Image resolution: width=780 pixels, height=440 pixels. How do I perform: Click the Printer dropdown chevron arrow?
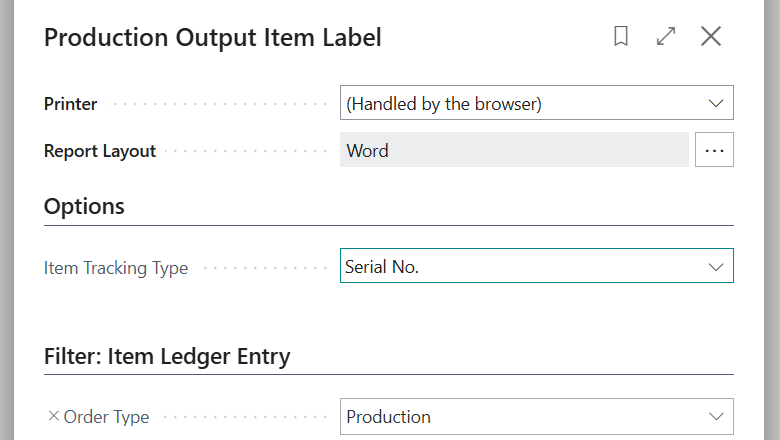coord(715,103)
